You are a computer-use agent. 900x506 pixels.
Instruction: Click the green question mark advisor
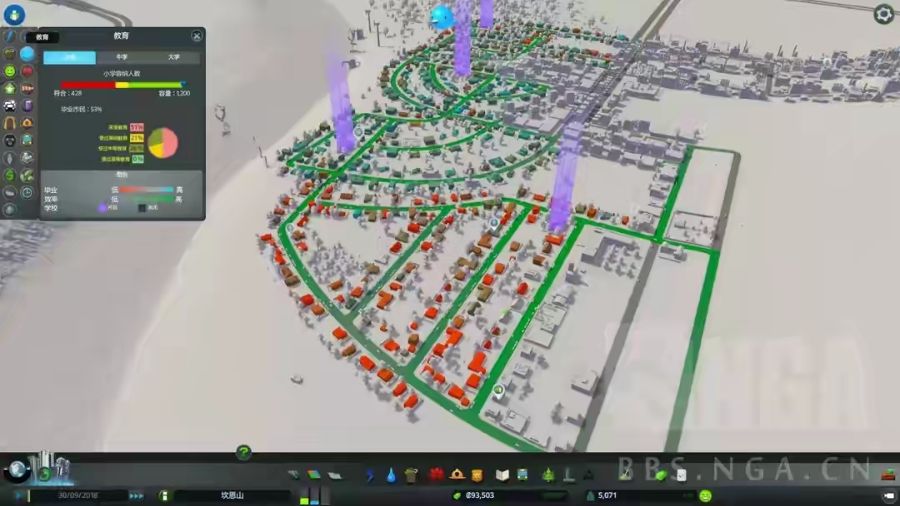243,453
